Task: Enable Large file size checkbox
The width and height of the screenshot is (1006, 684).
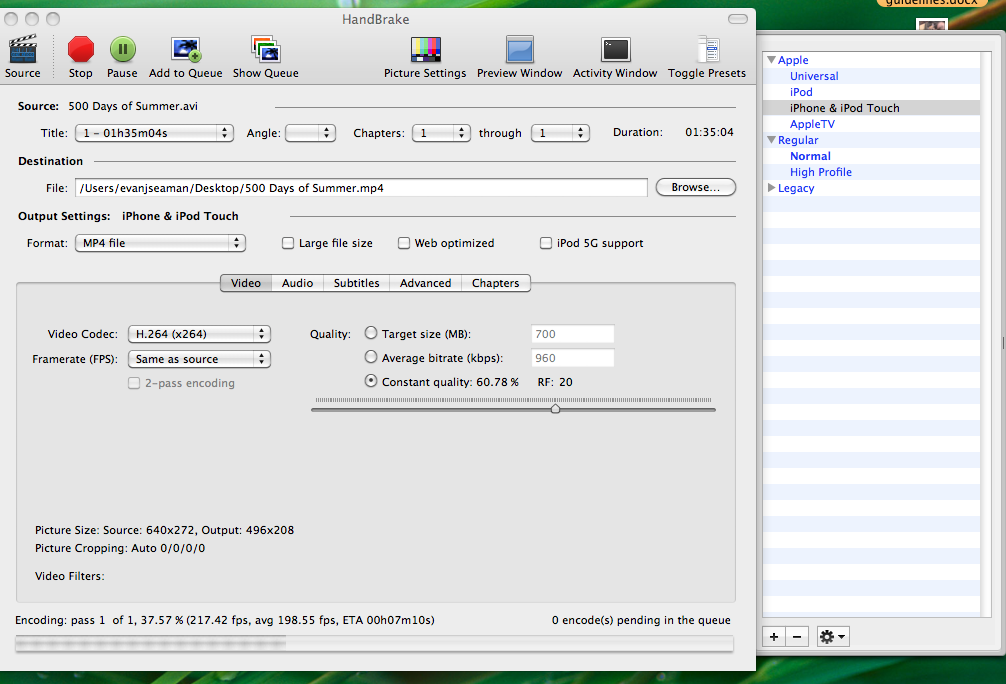Action: coord(288,243)
